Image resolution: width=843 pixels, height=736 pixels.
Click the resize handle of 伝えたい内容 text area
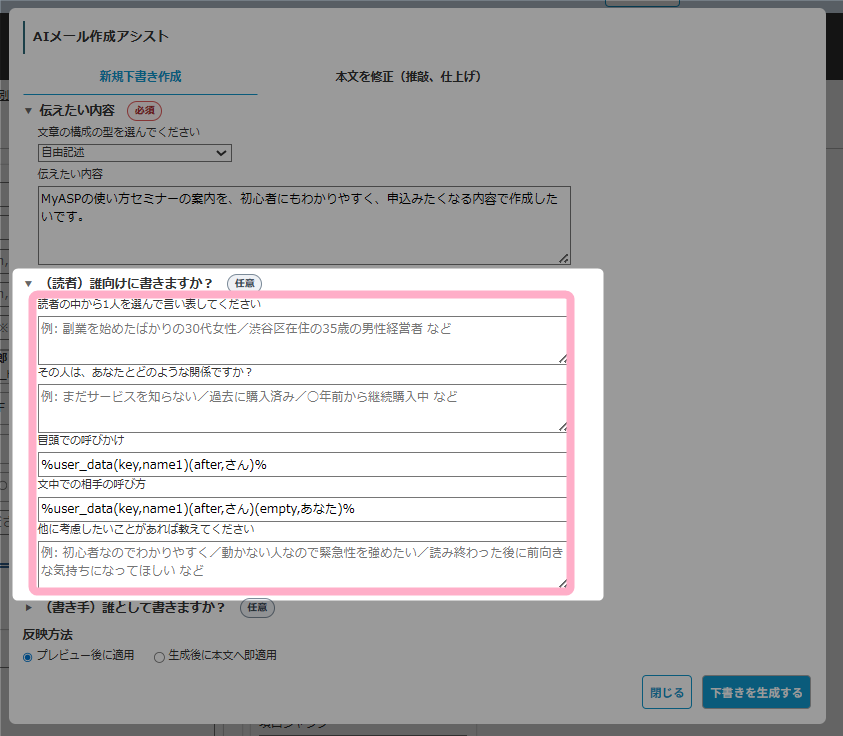tap(564, 258)
